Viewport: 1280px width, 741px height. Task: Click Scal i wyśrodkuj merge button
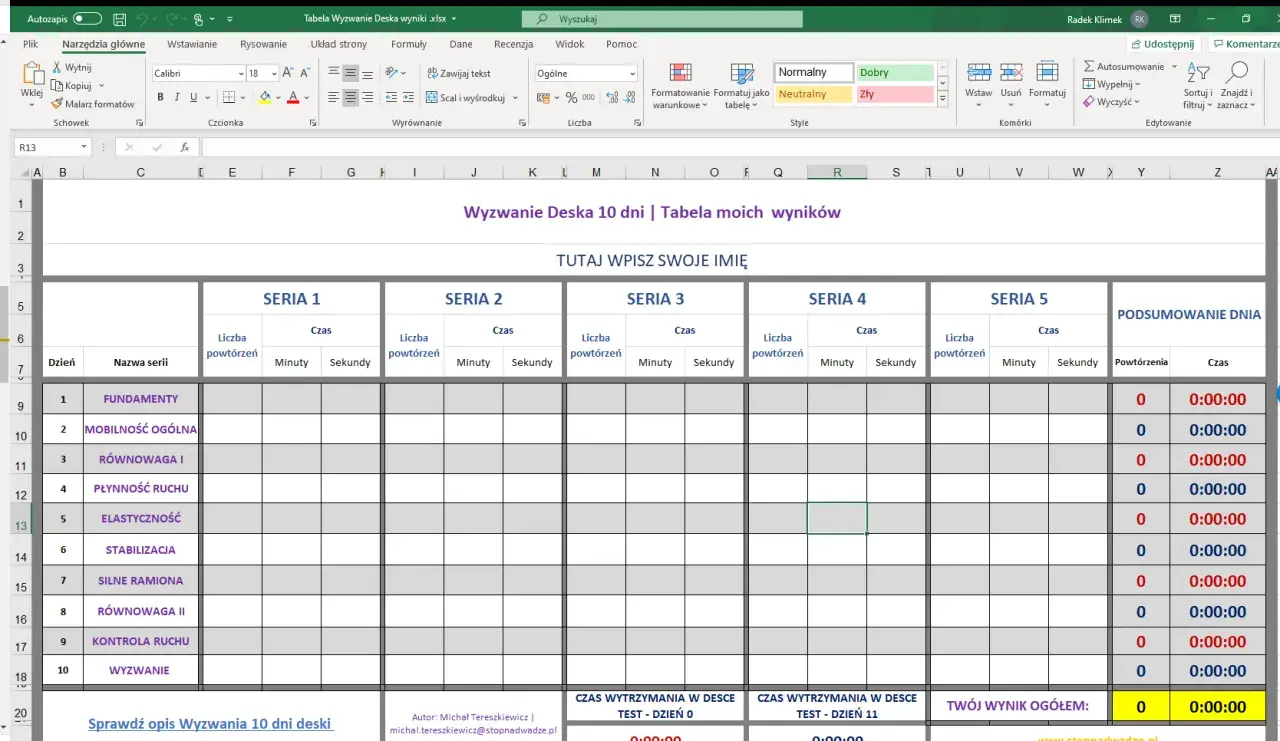pyautogui.click(x=465, y=97)
